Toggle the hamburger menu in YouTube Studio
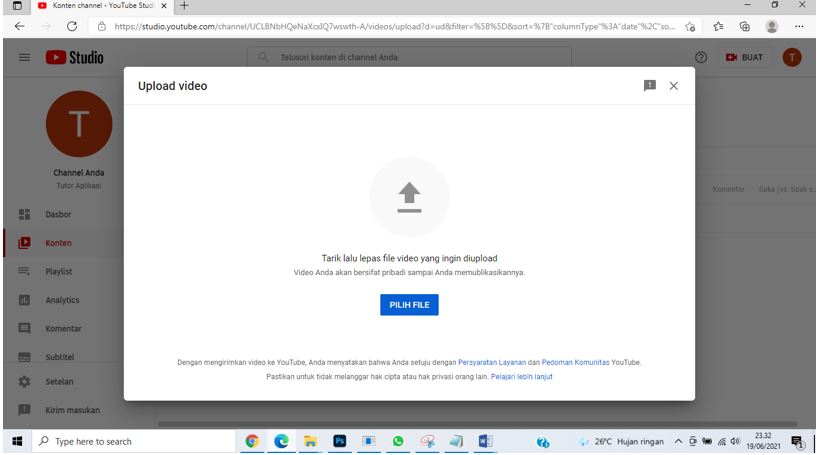817x455 pixels. click(24, 58)
